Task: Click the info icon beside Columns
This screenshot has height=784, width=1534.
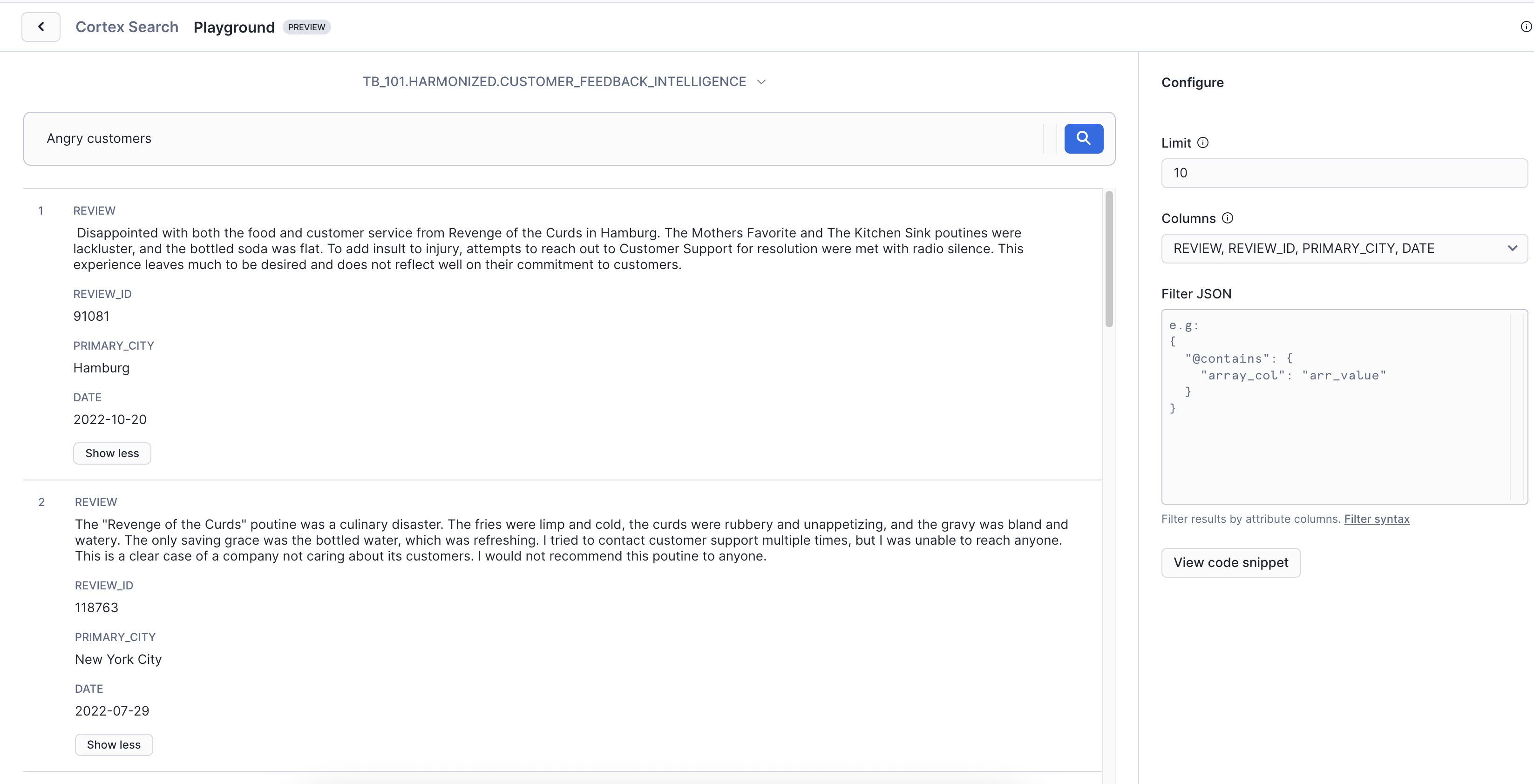Action: point(1227,218)
